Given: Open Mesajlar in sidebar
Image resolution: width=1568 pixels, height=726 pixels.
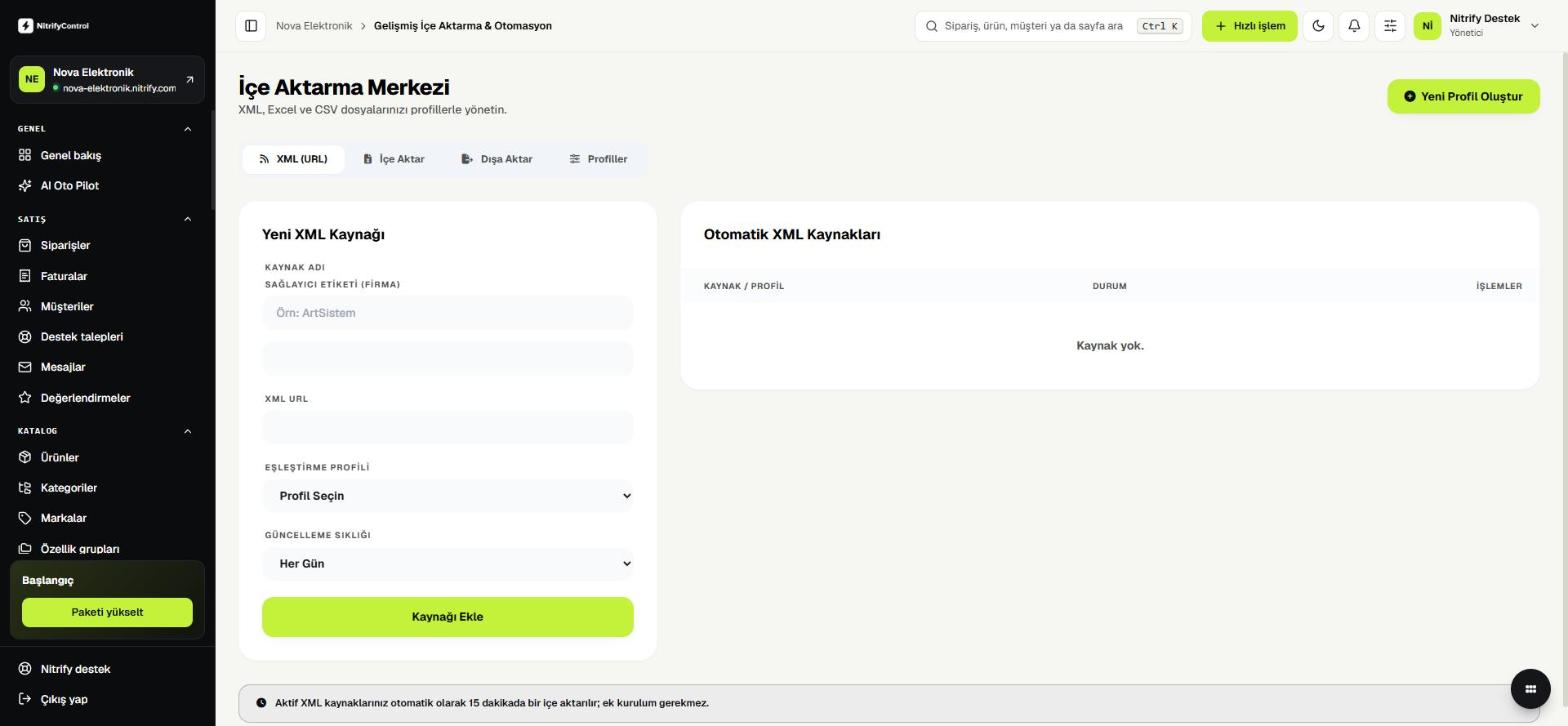Looking at the screenshot, I should pyautogui.click(x=107, y=367).
